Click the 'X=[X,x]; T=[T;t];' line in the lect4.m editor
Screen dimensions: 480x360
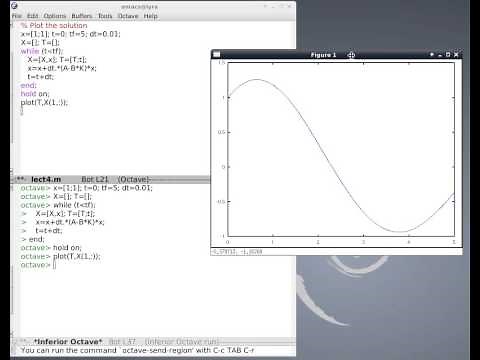point(57,60)
